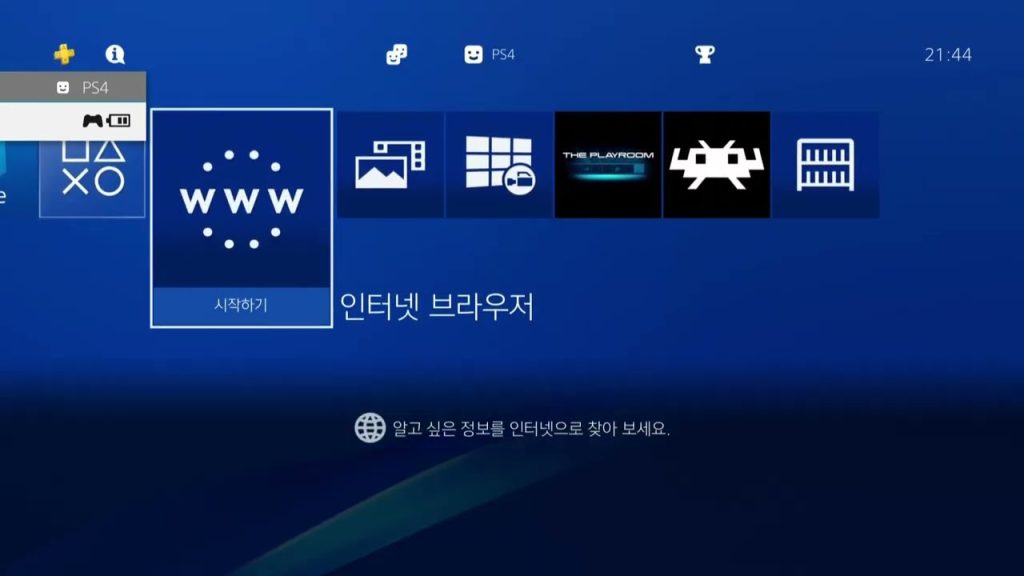
Task: Open the Library bookshelf tile
Action: [x=825, y=165]
